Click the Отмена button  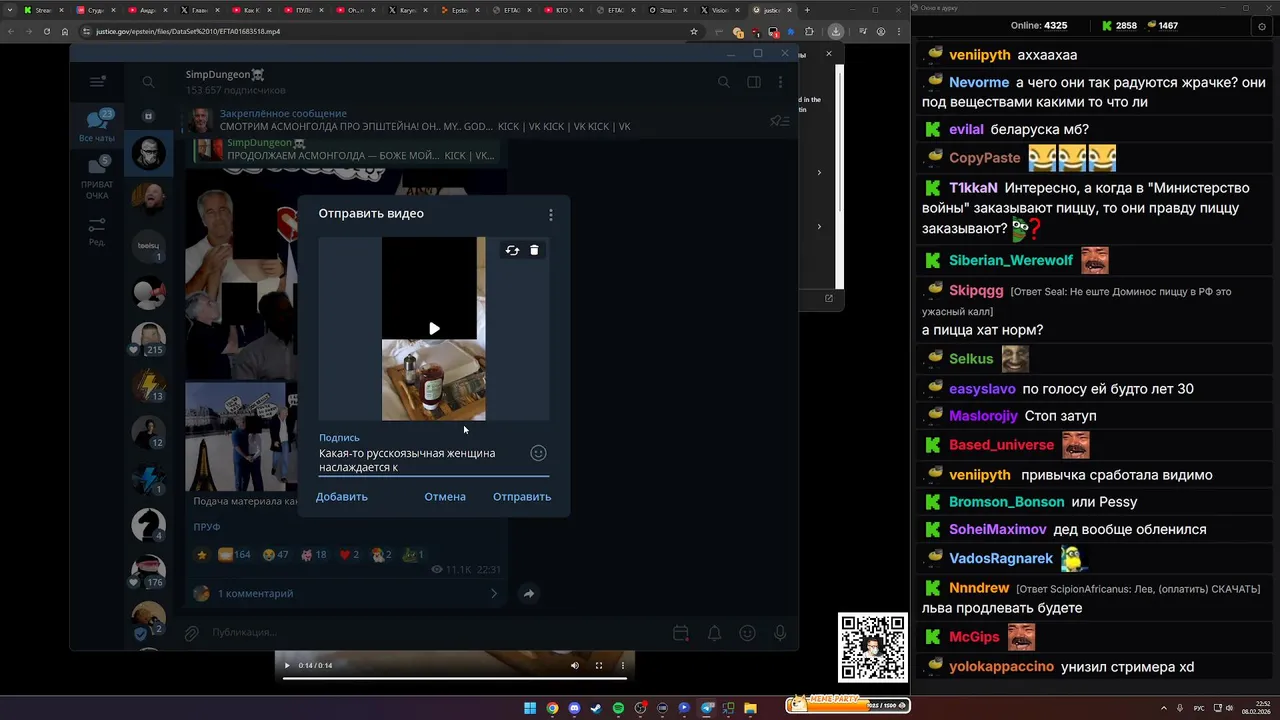445,496
